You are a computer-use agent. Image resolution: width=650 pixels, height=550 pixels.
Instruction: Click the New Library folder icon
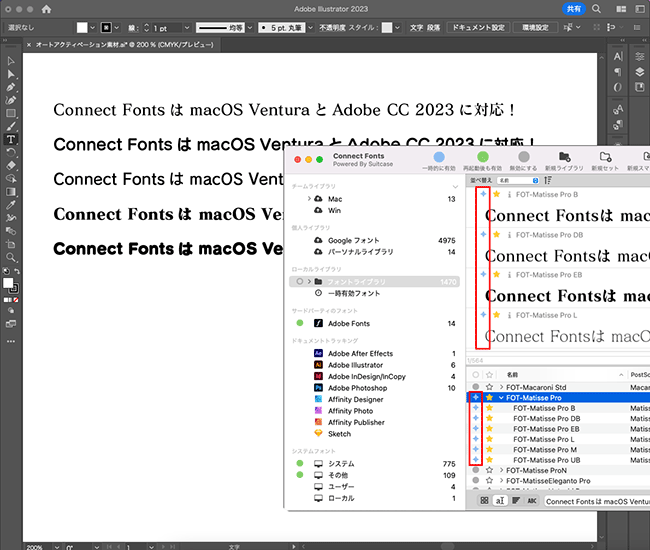tap(564, 157)
